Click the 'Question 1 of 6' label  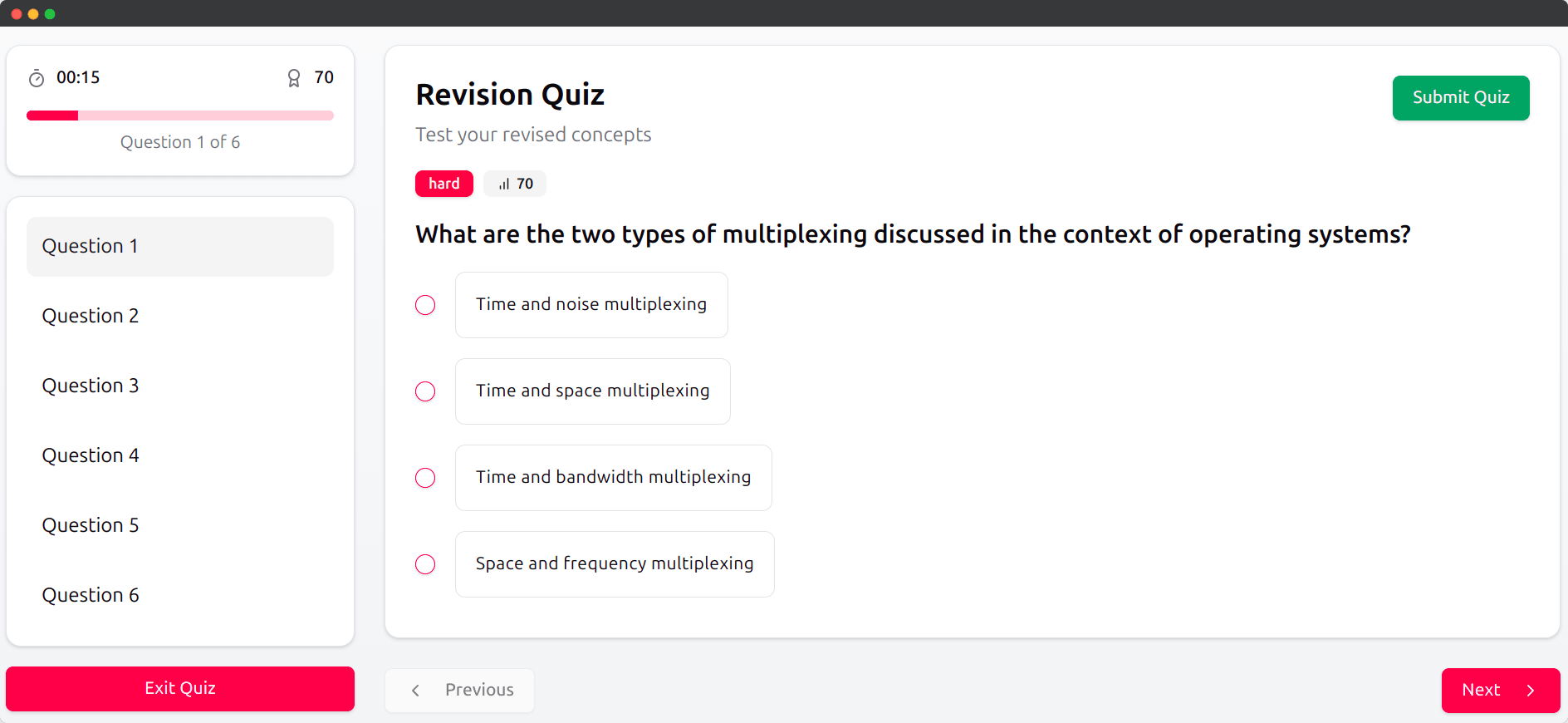point(179,141)
